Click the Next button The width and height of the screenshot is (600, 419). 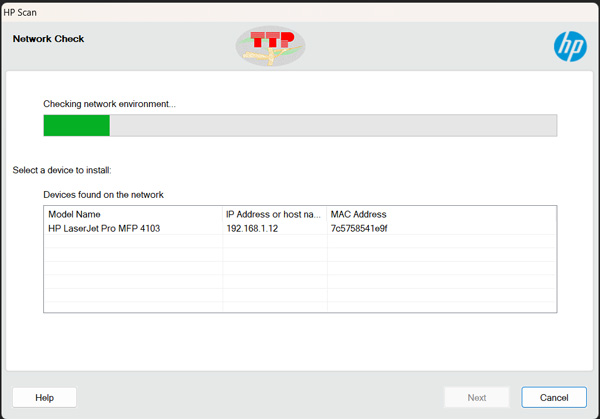pos(477,398)
